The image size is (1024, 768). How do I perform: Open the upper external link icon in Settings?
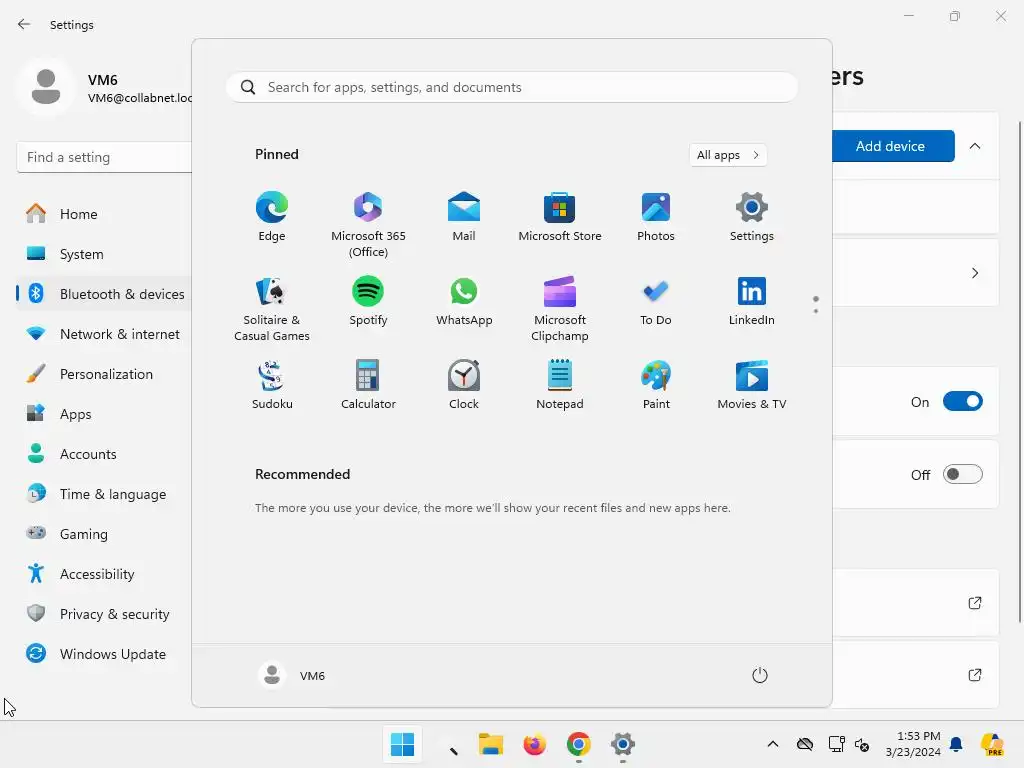point(975,603)
